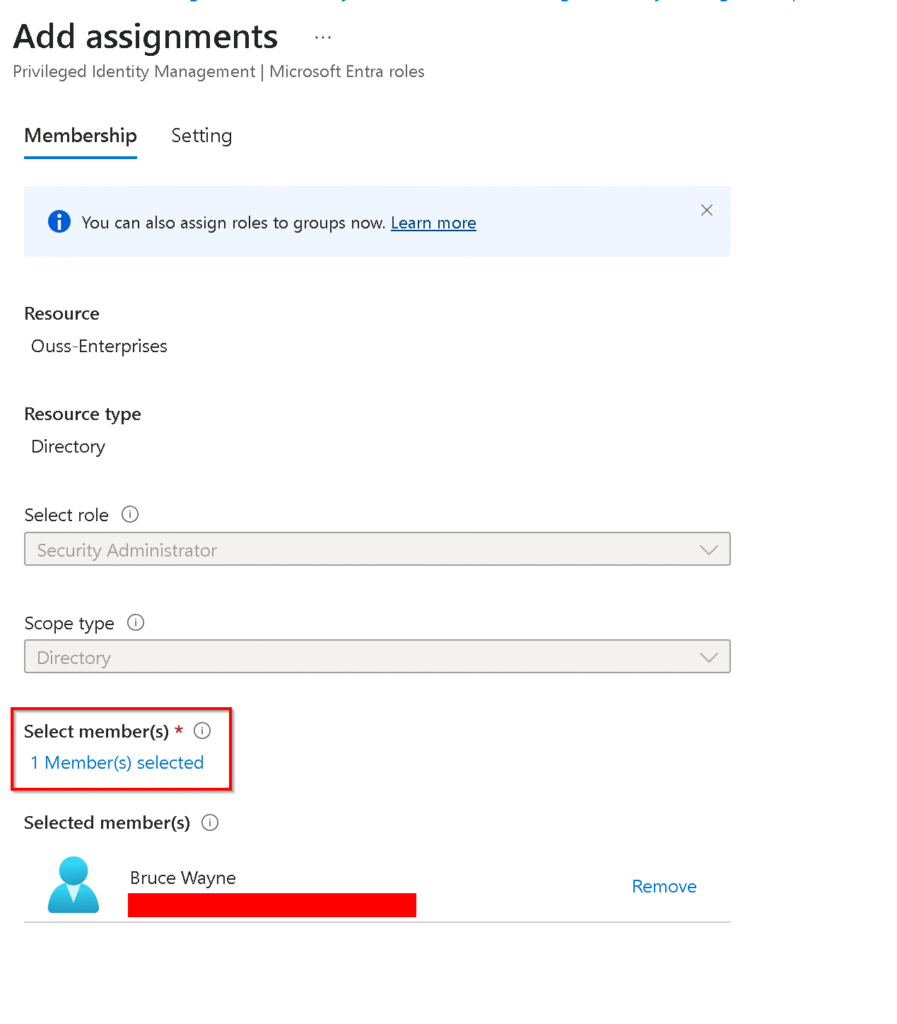Click the info icon next to Select role

(130, 514)
